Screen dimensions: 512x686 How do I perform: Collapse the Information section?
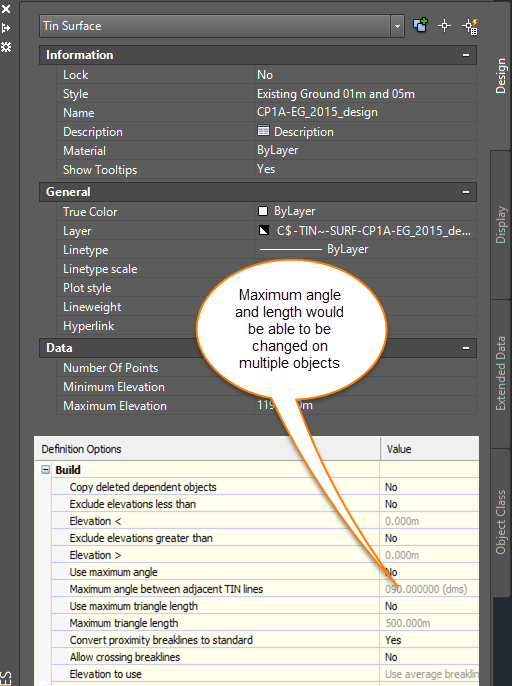tap(466, 55)
